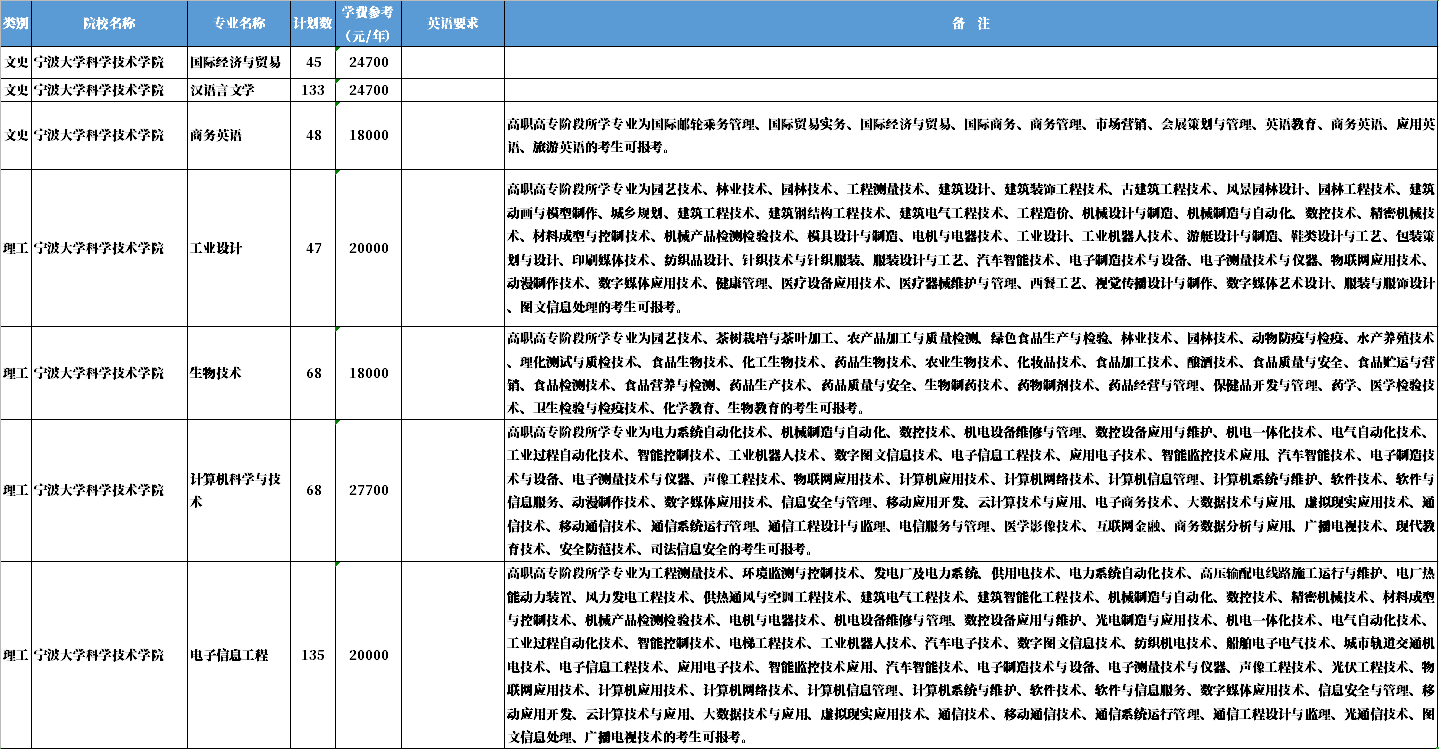1439x749 pixels.
Task: Select the 备注 header cell
Action: coord(971,23)
